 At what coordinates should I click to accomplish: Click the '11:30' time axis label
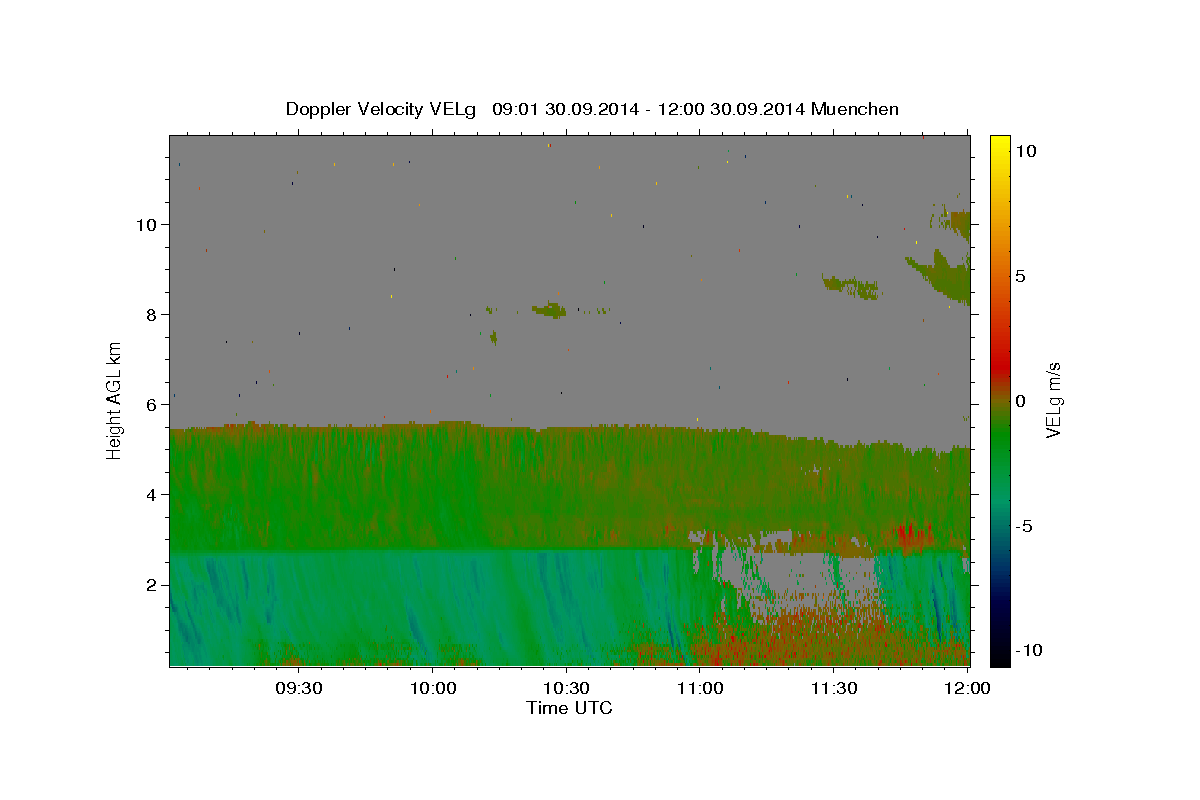tap(834, 688)
